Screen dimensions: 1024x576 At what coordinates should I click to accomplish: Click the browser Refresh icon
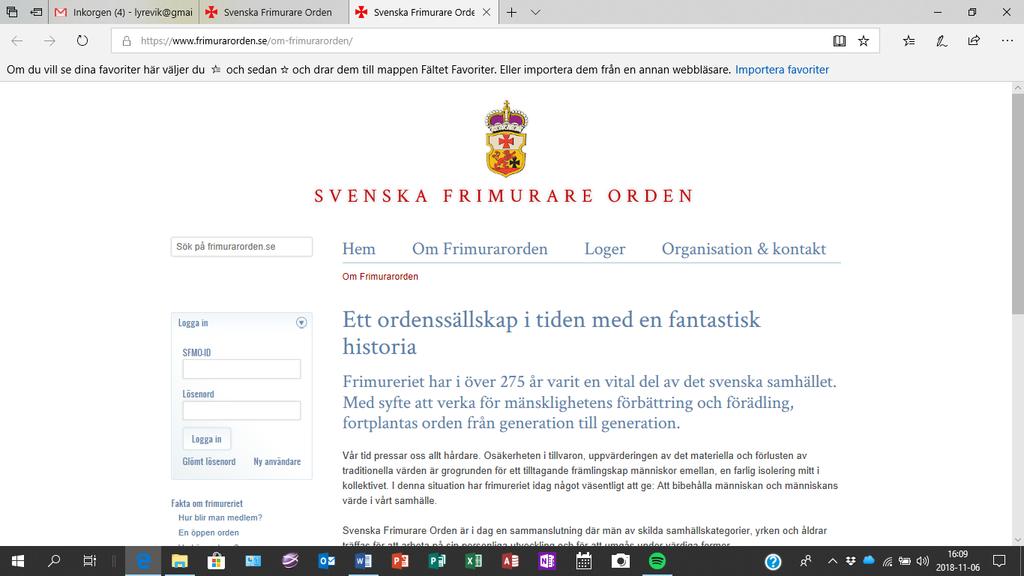82,40
